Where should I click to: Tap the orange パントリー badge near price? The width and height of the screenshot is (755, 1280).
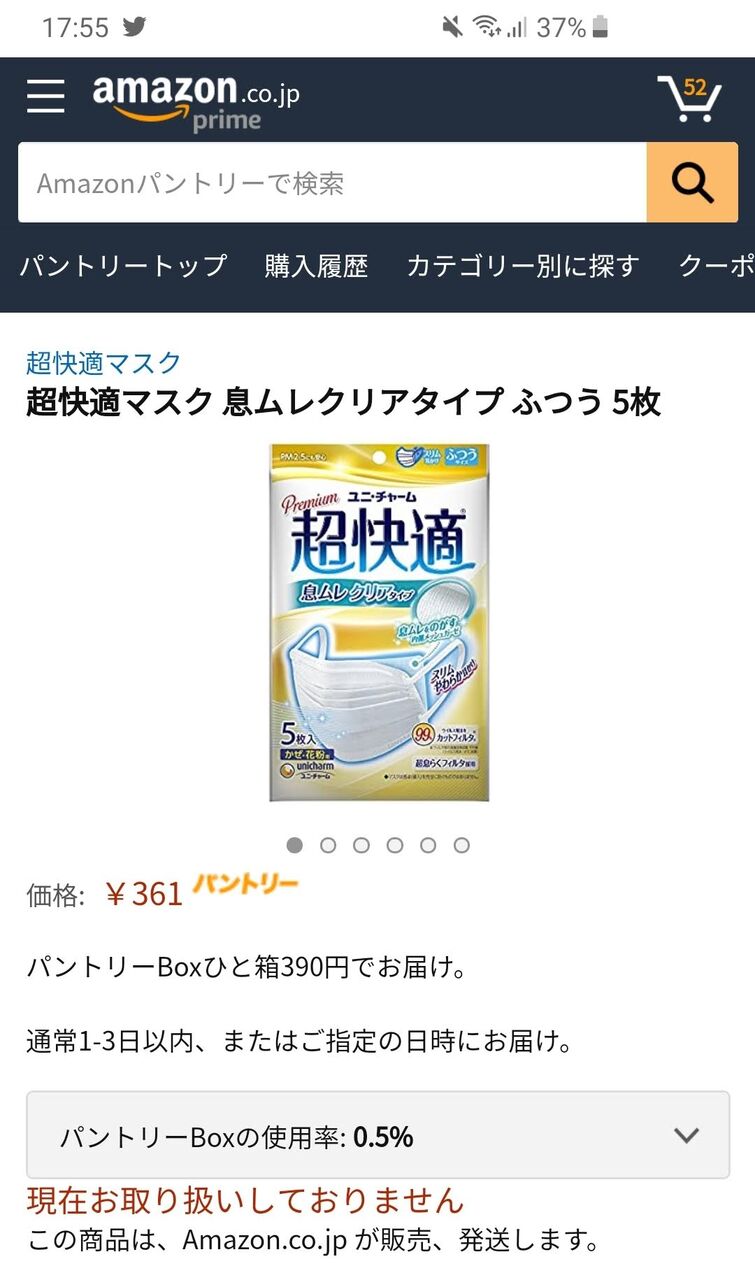pyautogui.click(x=245, y=885)
